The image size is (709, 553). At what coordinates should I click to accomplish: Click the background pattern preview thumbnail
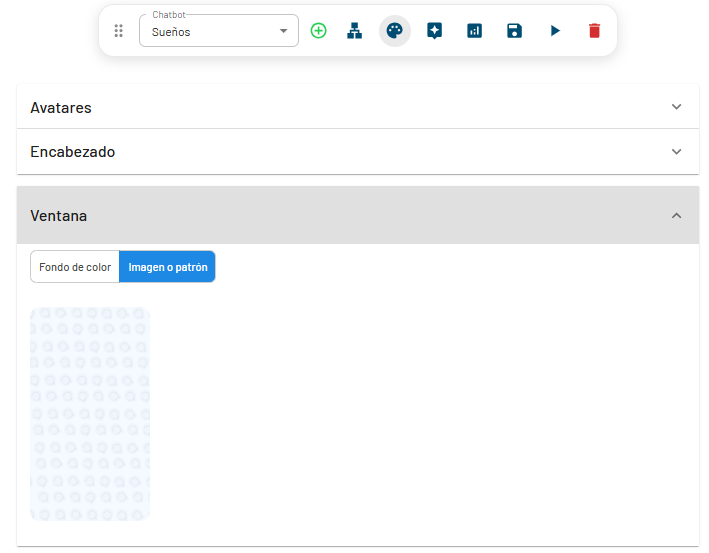click(x=90, y=414)
